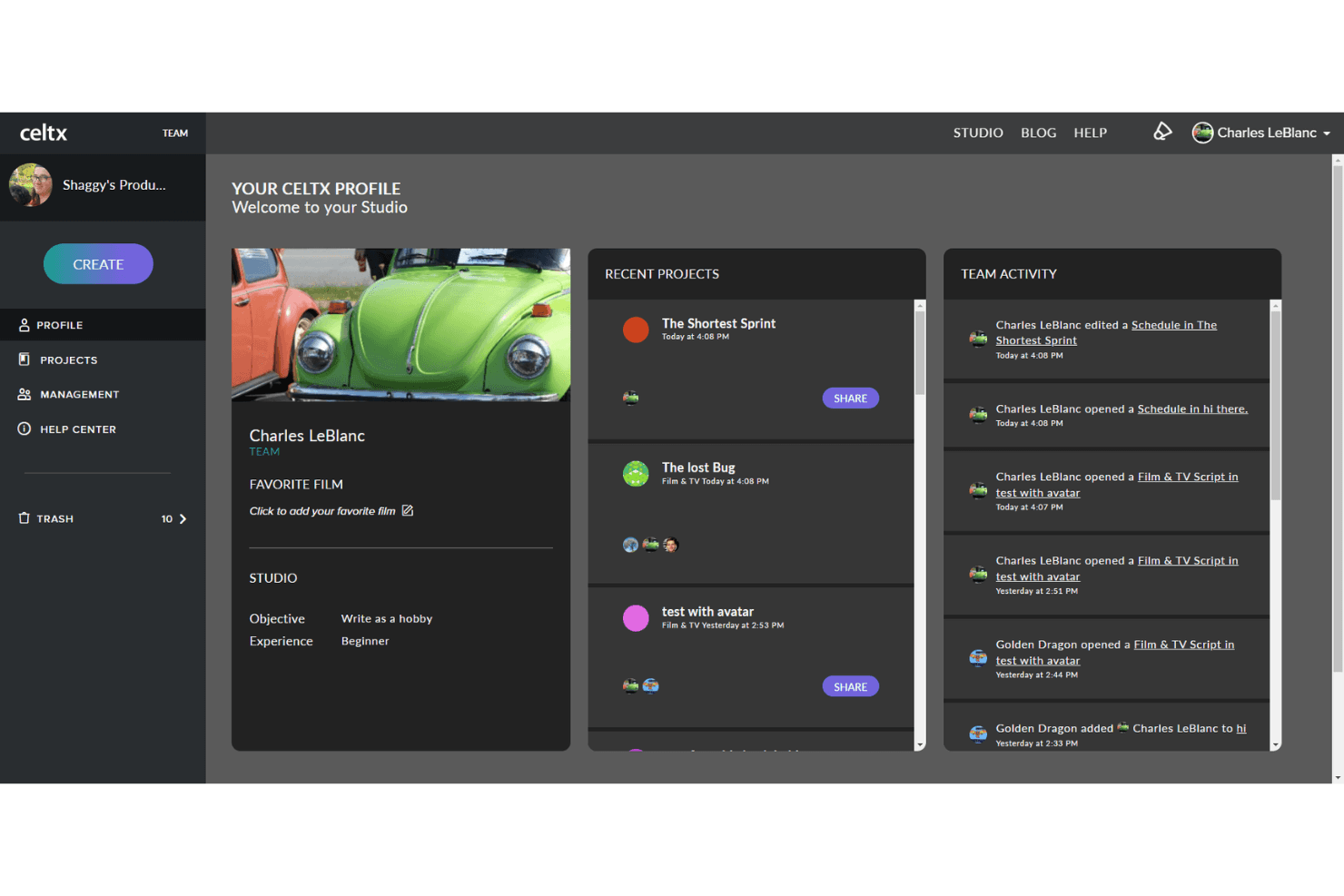Share The Shortest Sprint project
This screenshot has height=896, width=1344.
[850, 399]
